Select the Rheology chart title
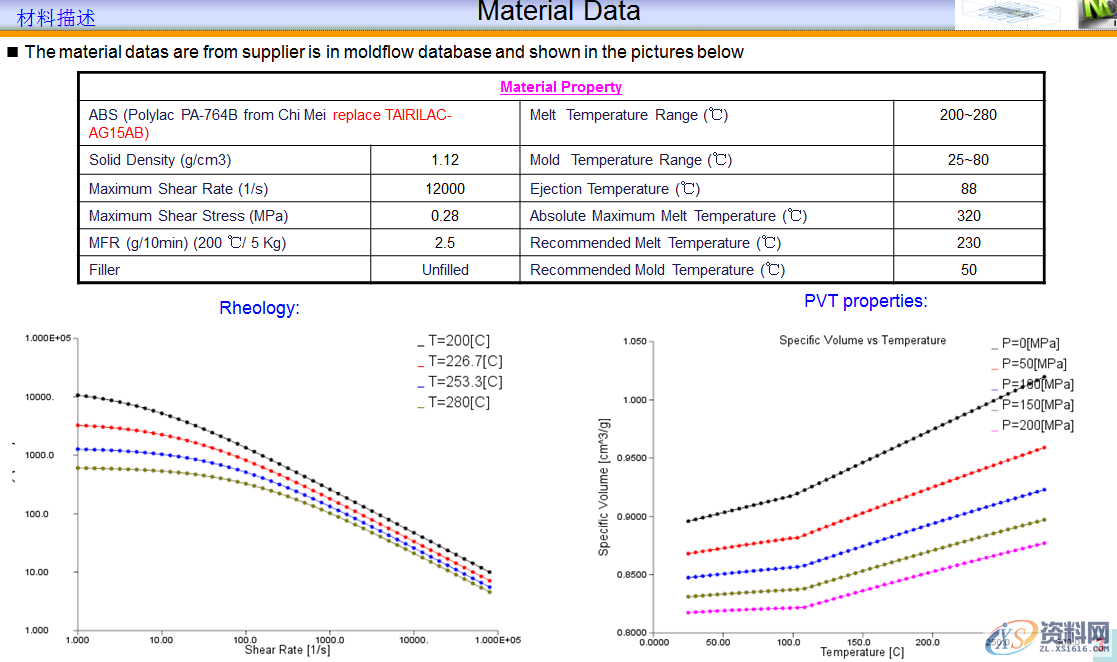 click(259, 308)
